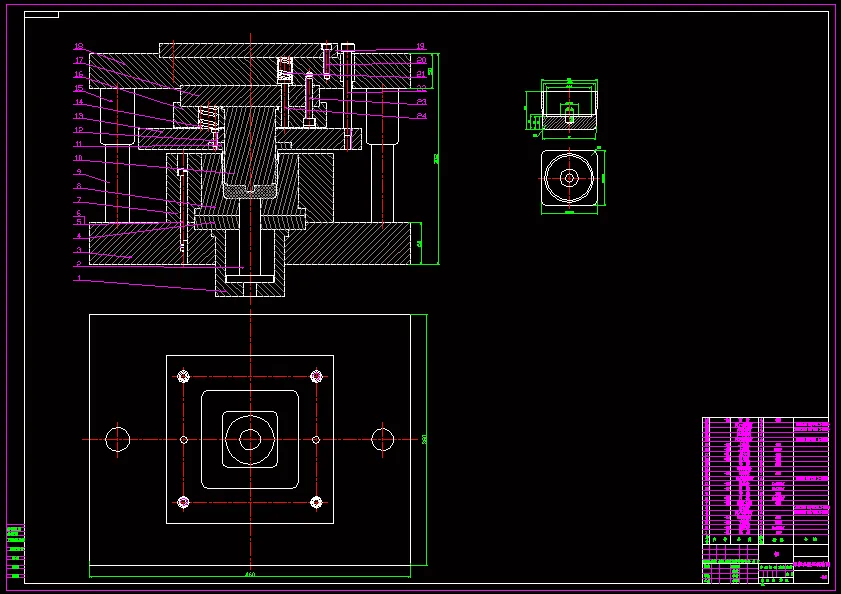Click balloon number 21 on the right
The height and width of the screenshot is (594, 841).
click(x=421, y=74)
